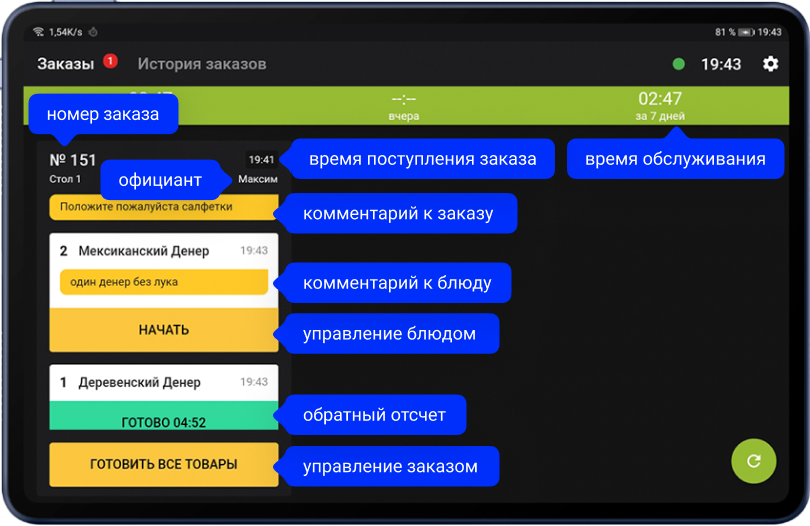Select order number № 151
The height and width of the screenshot is (526, 810).
(x=73, y=160)
